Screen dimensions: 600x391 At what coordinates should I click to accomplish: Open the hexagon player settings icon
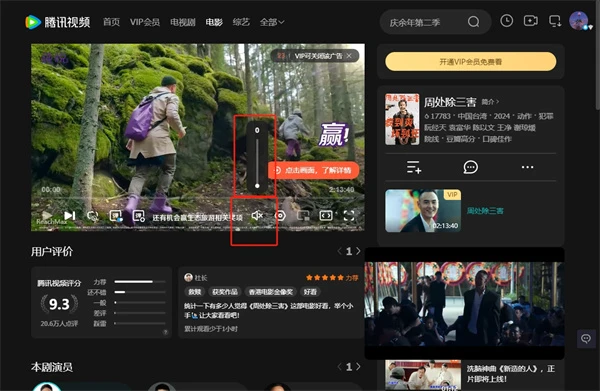pos(280,216)
